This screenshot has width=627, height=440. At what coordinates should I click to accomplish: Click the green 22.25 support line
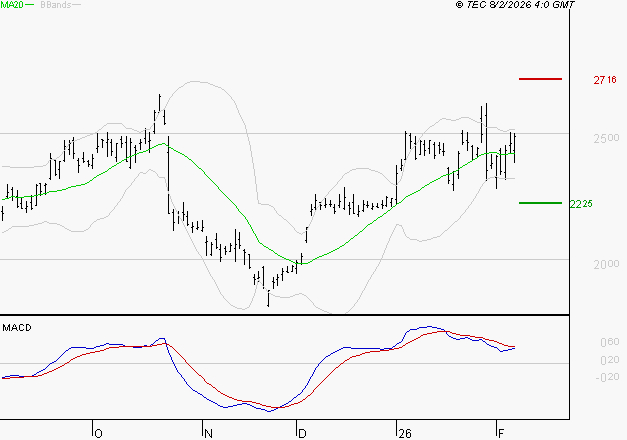(540, 203)
